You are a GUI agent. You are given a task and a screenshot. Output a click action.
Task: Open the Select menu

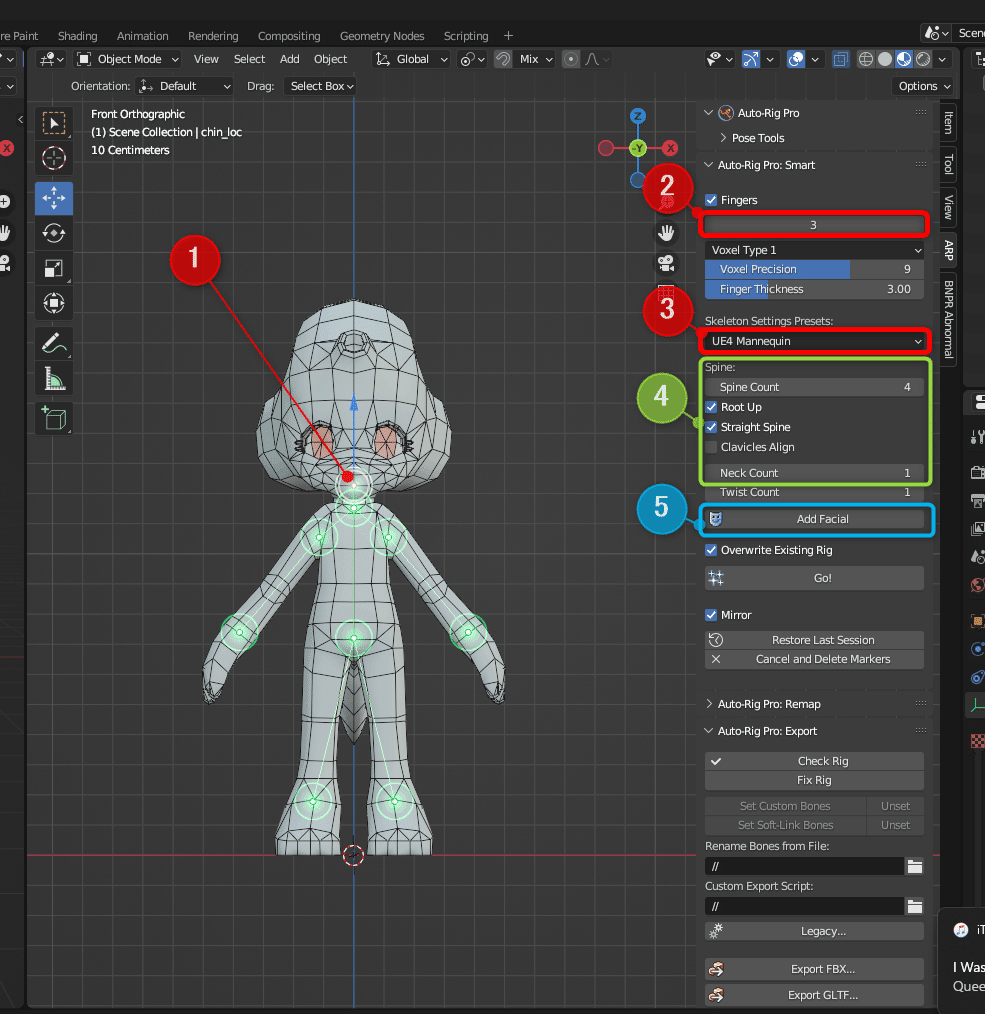point(249,59)
